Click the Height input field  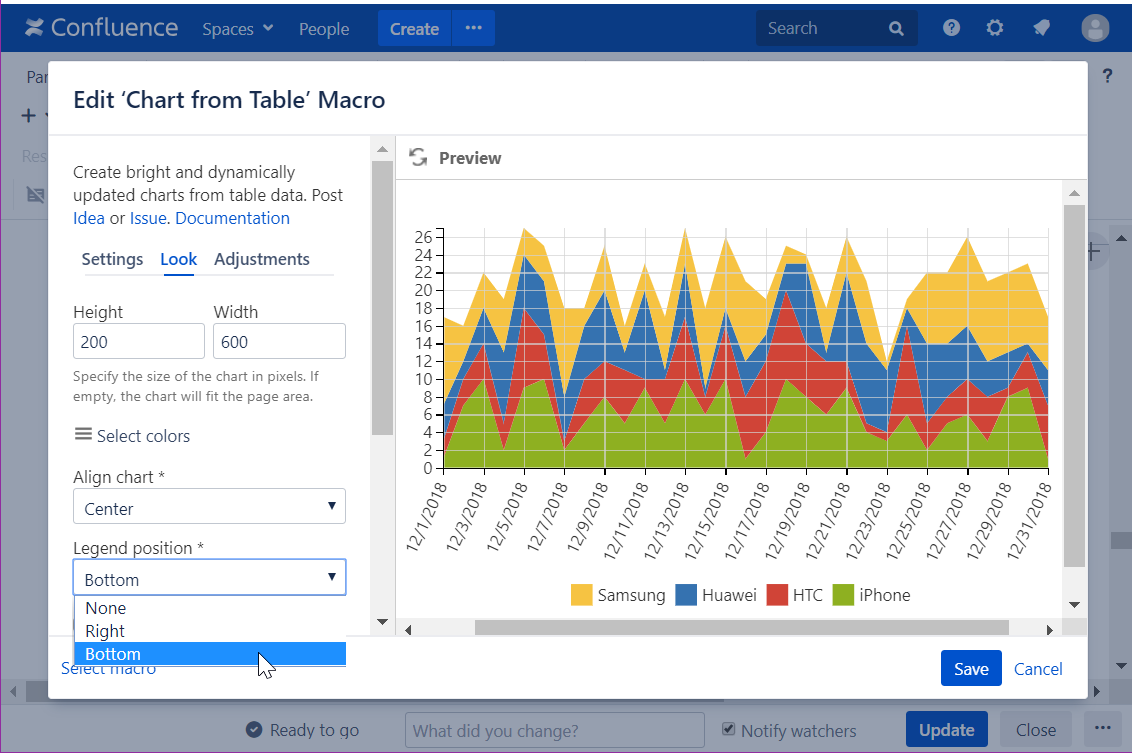tap(139, 341)
